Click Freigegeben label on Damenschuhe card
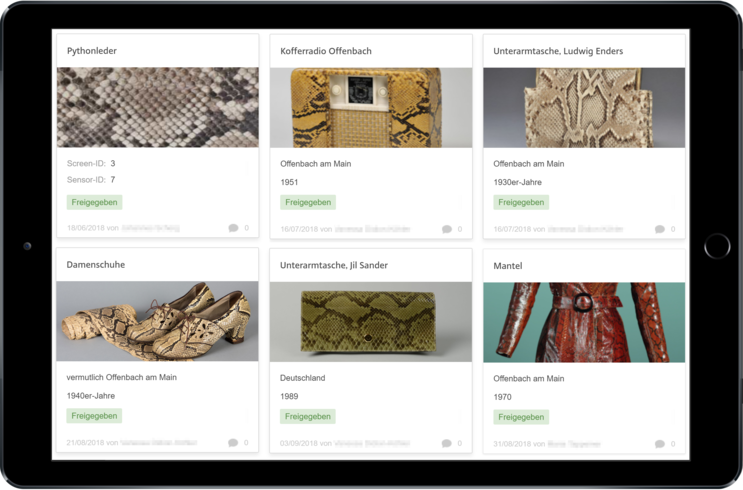 (x=94, y=416)
